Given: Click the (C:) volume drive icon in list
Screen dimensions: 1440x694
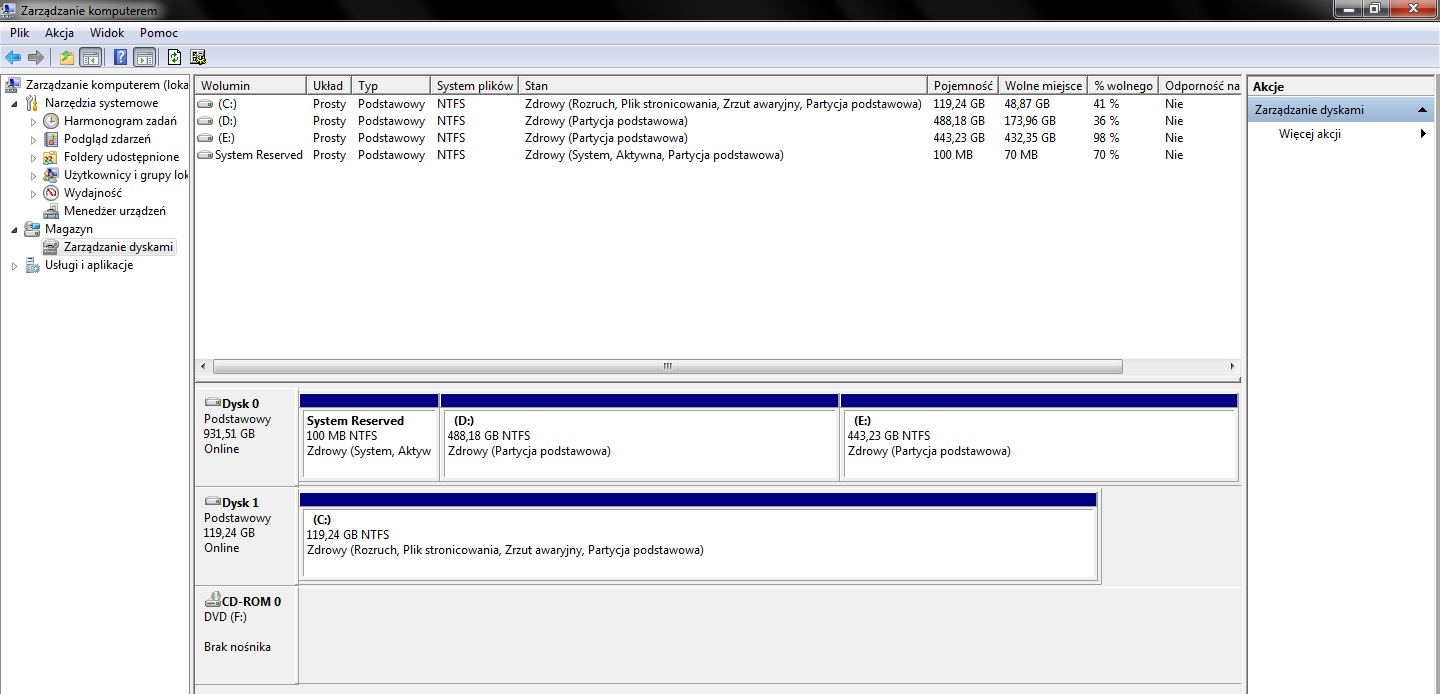Looking at the screenshot, I should click(206, 104).
